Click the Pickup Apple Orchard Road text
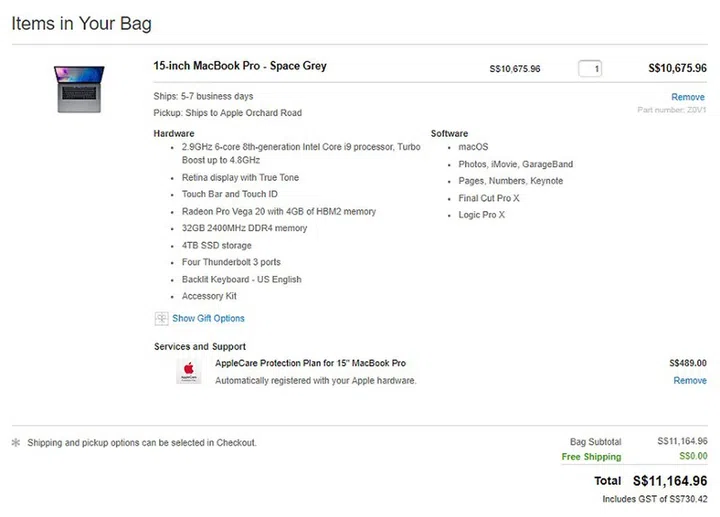720x517 pixels. coord(227,113)
